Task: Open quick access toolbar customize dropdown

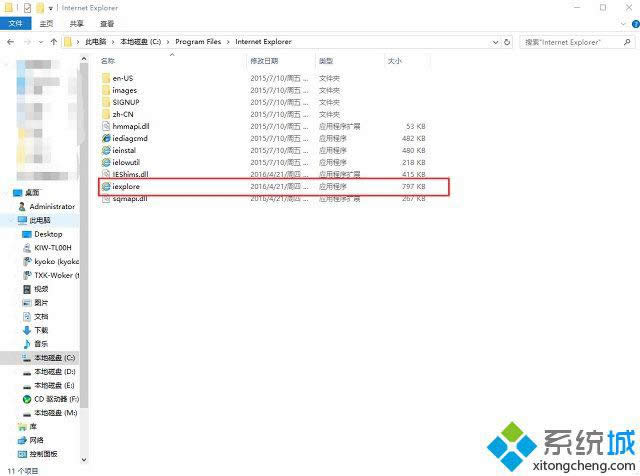Action: 50,8
